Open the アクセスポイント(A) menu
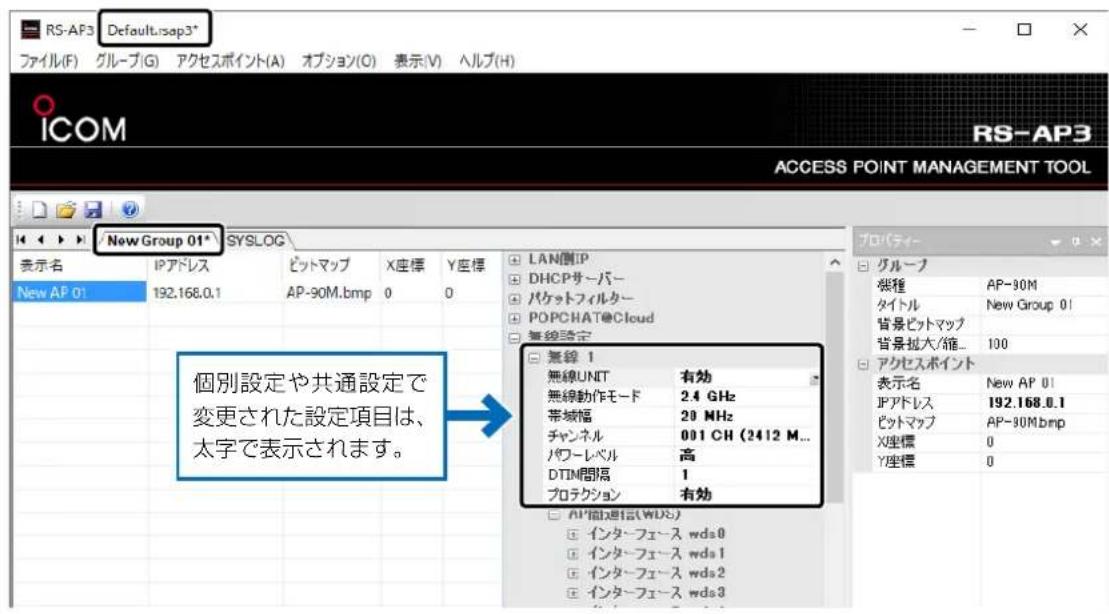 231,61
